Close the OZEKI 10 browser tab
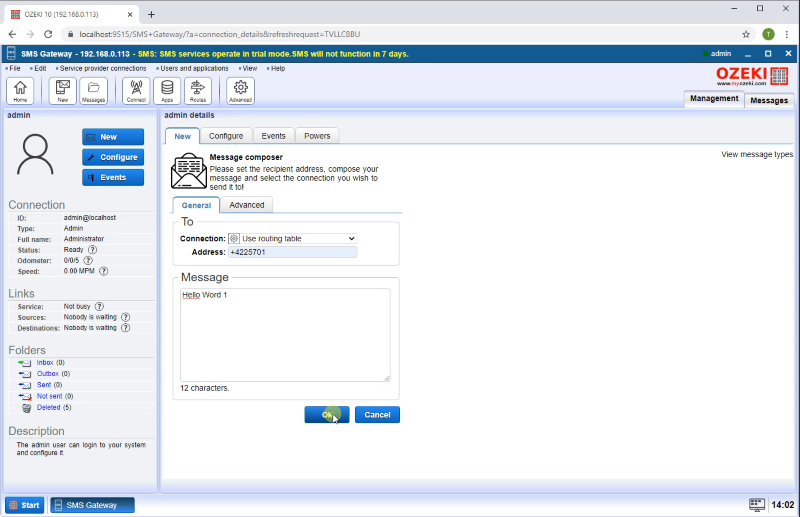Screen dimensions: 800x517 pyautogui.click(x=130, y=14)
